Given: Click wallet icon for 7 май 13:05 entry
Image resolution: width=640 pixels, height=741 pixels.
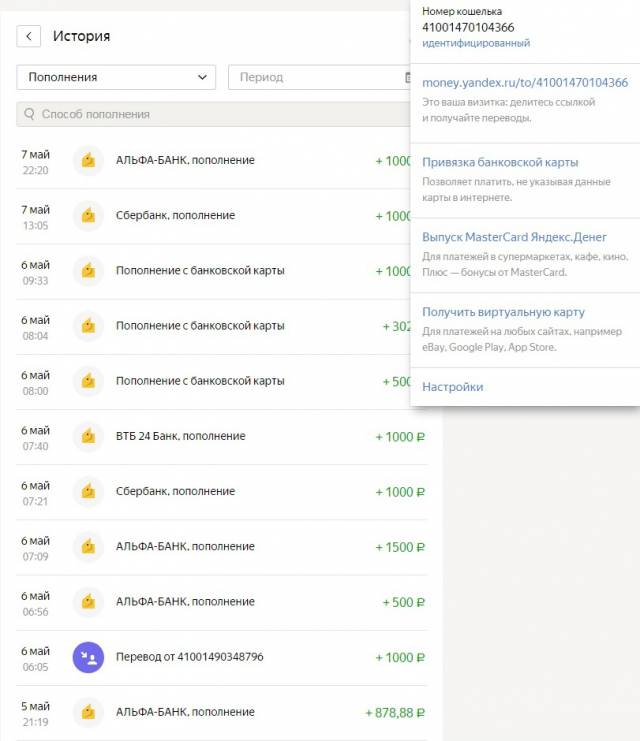Looking at the screenshot, I should tap(88, 215).
